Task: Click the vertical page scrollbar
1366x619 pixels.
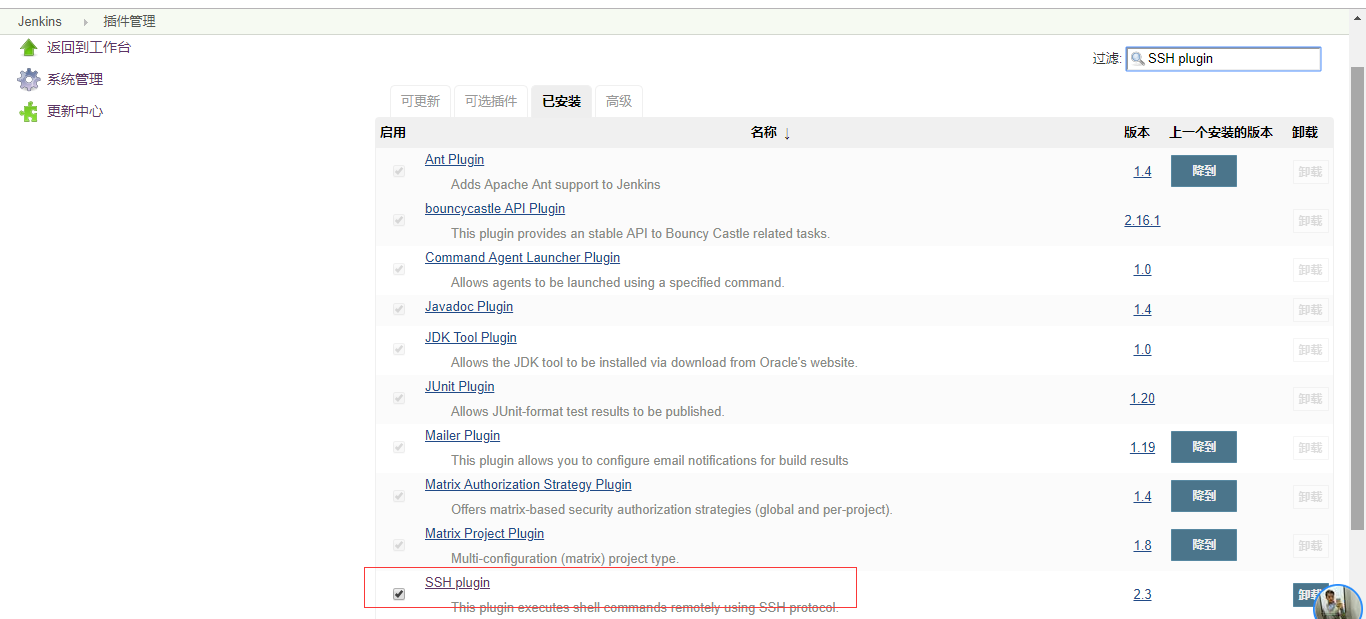Action: 1358,300
